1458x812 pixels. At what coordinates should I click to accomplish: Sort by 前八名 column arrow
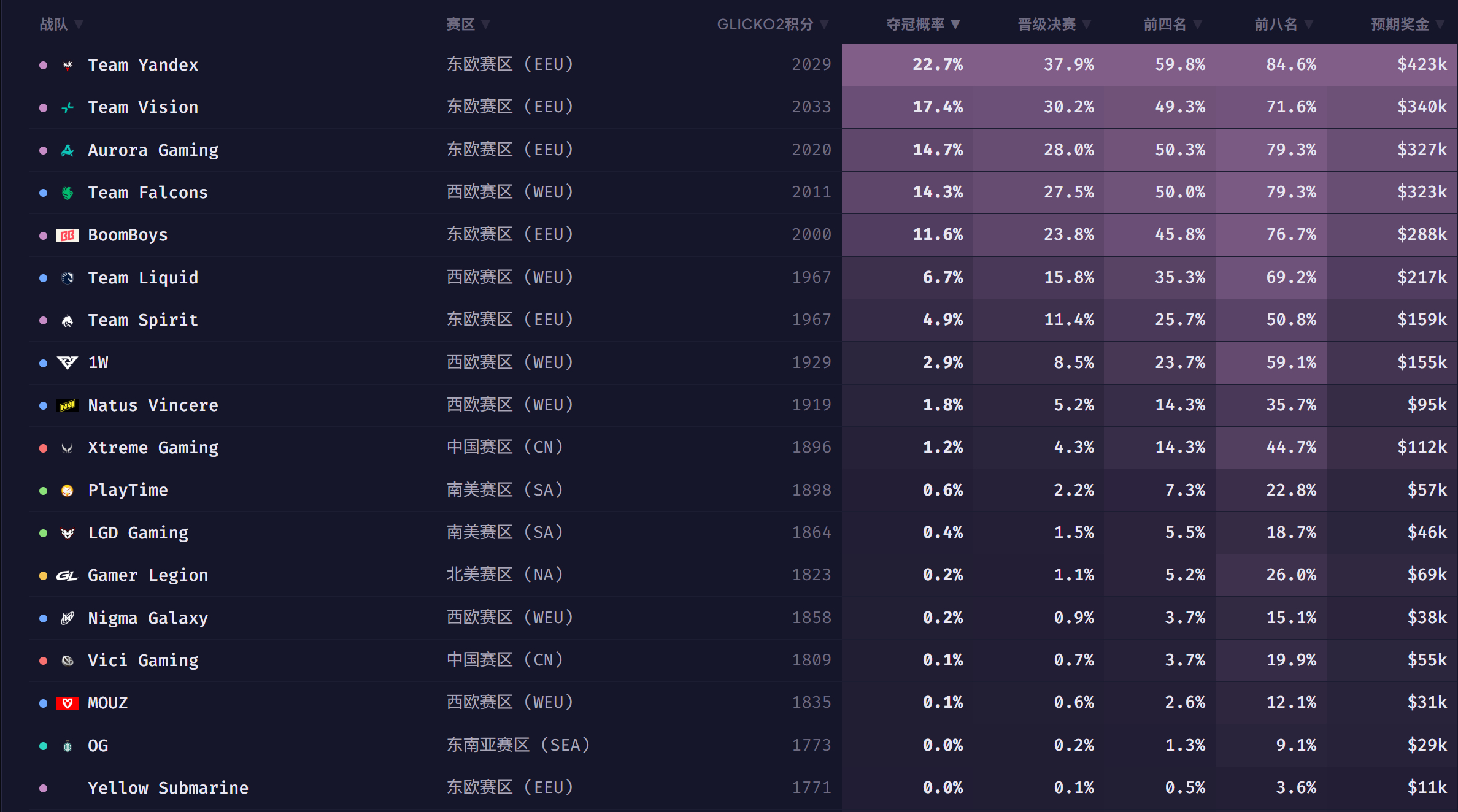(x=1309, y=25)
